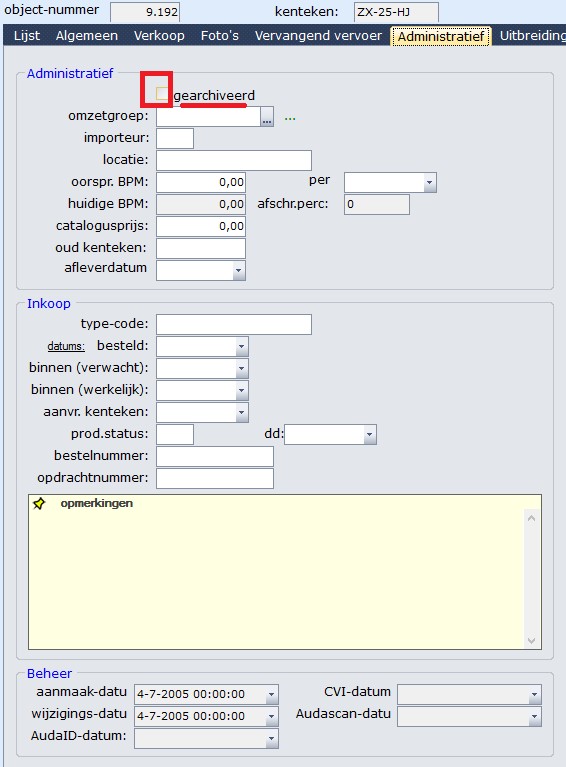
Task: Open the Uitbreiding tab
Action: [x=532, y=36]
